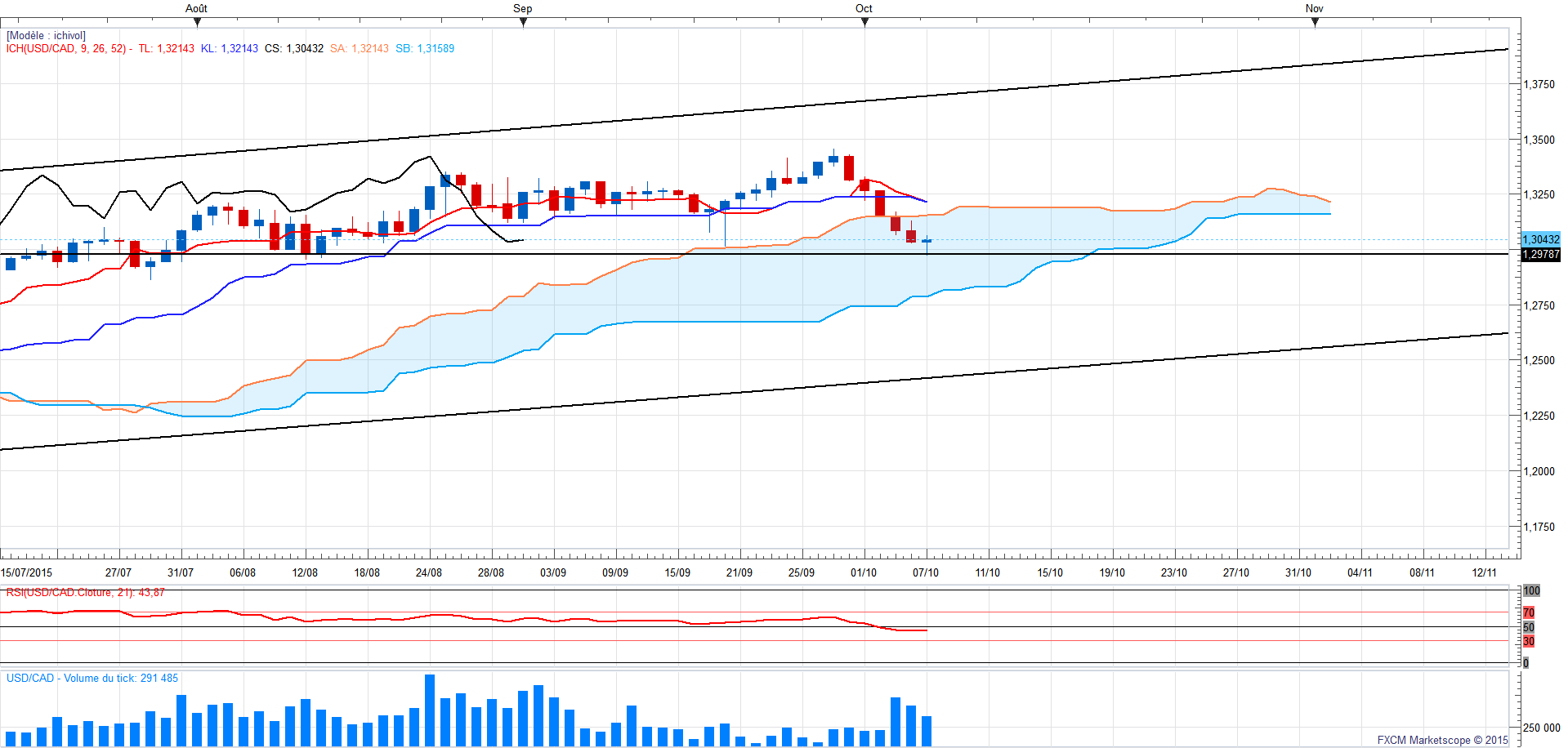
Task: Click the 15/07/2015 start date label
Action: click(27, 572)
